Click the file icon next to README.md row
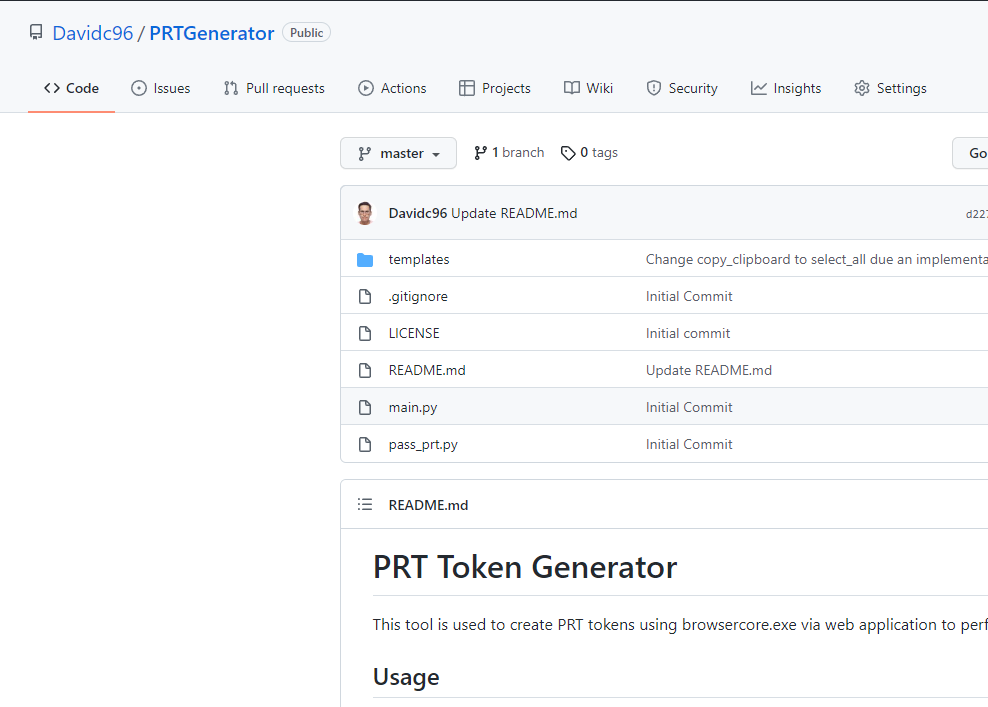 pos(365,371)
